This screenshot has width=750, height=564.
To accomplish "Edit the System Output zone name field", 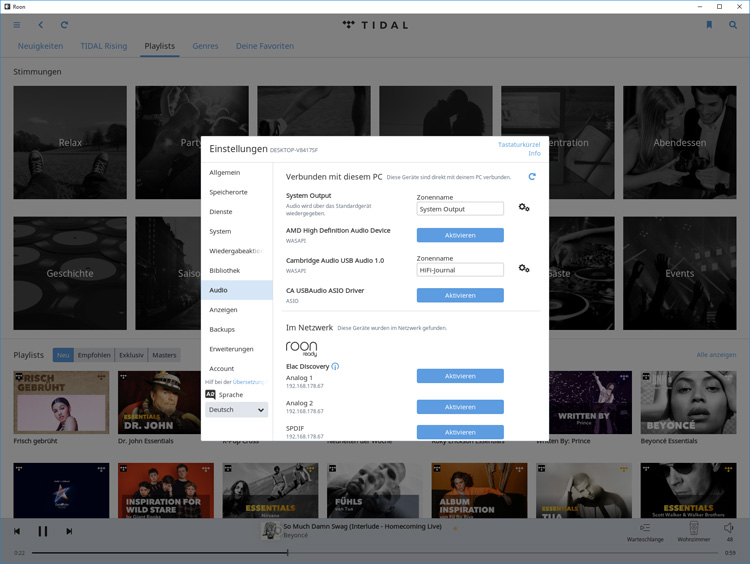I will click(460, 209).
